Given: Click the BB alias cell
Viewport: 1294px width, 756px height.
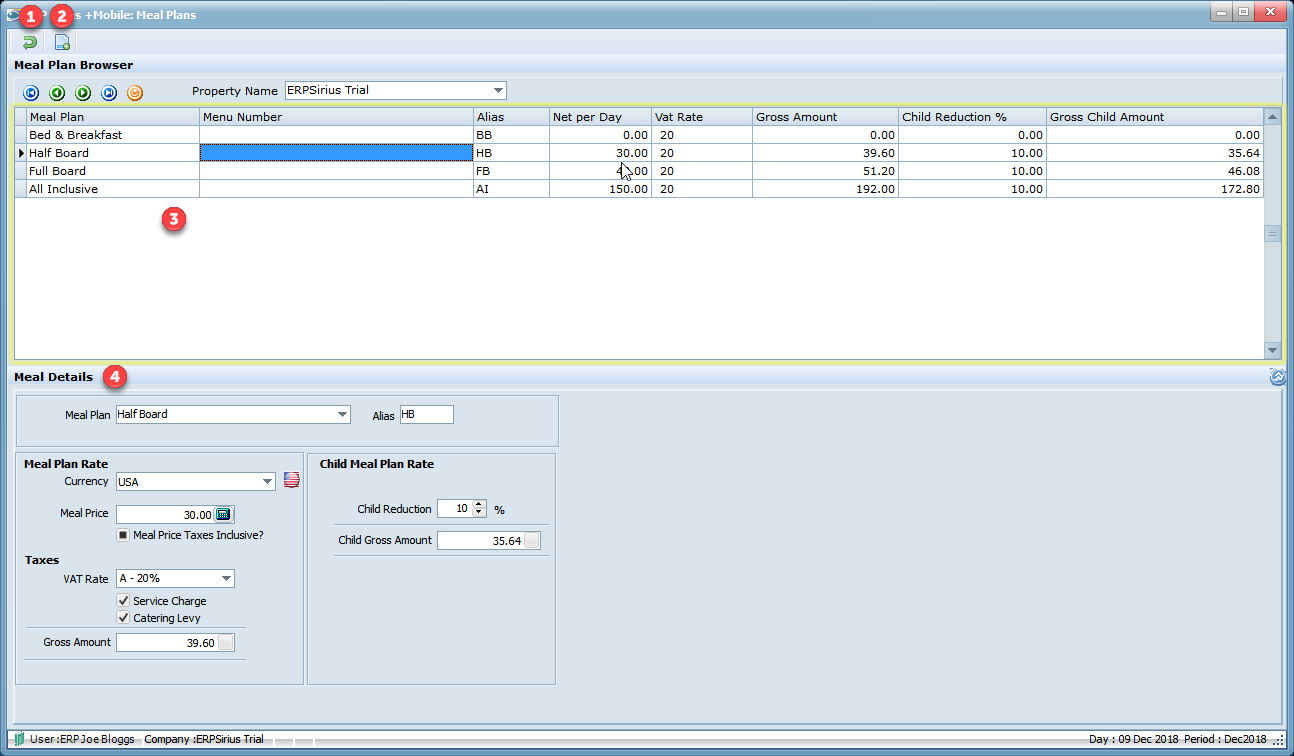Looking at the screenshot, I should point(511,135).
